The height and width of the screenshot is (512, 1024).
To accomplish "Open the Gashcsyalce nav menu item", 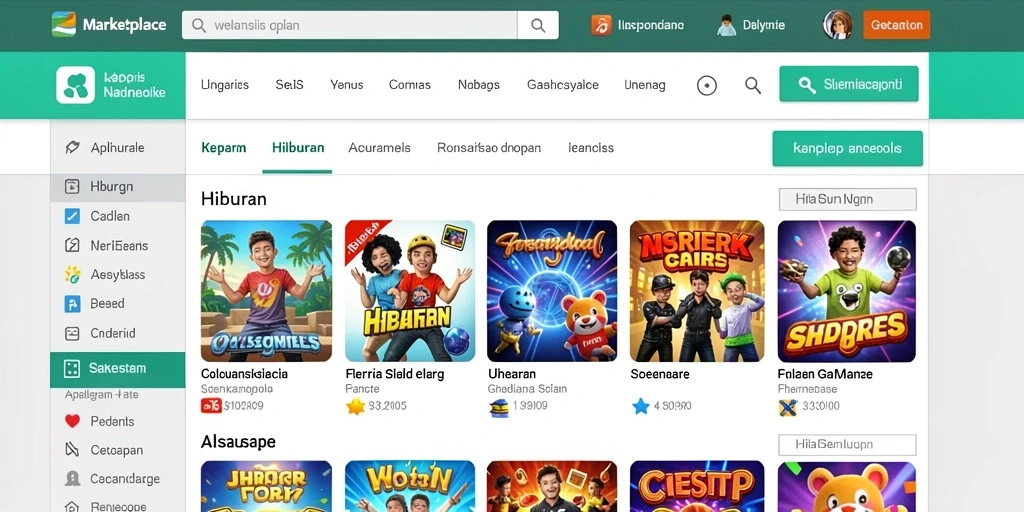I will (562, 85).
